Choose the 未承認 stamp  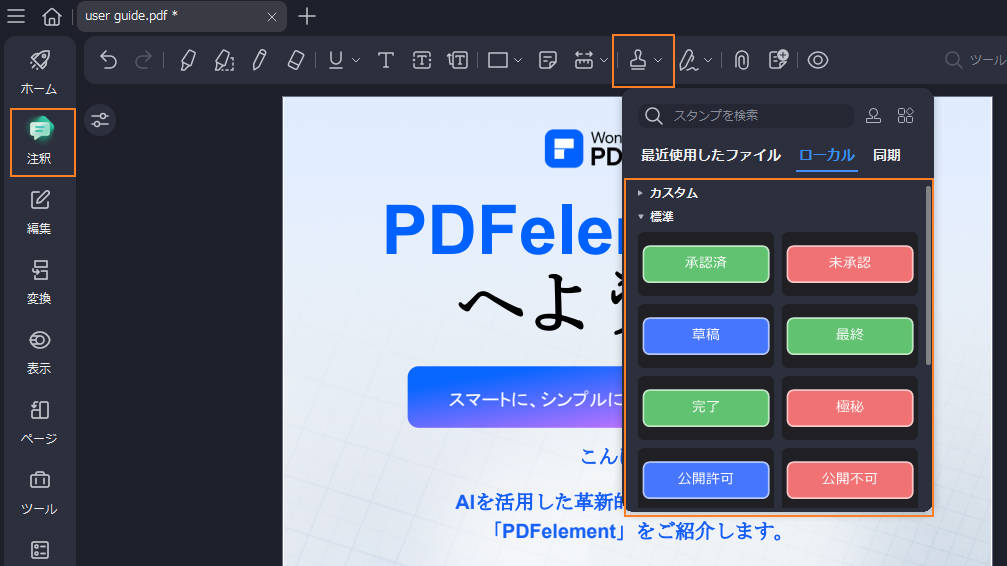(850, 263)
